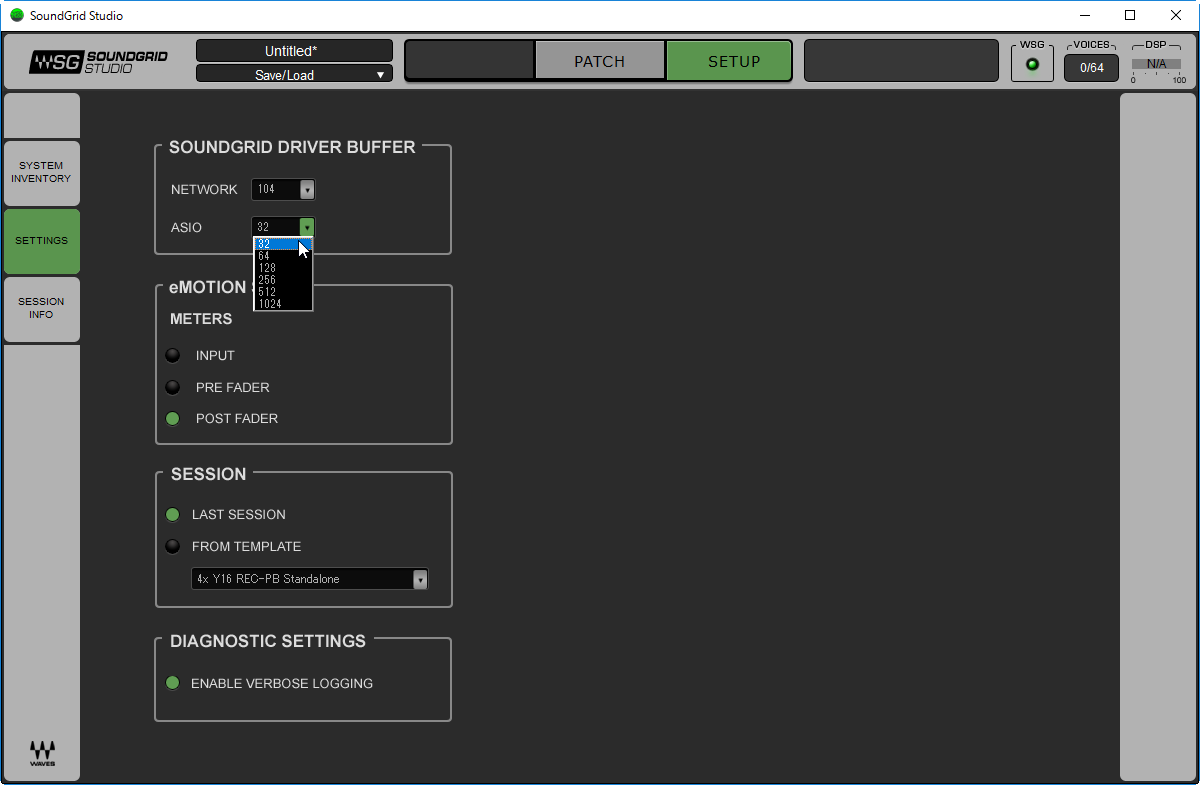
Task: Click the Untitled* session name field
Action: [x=294, y=51]
